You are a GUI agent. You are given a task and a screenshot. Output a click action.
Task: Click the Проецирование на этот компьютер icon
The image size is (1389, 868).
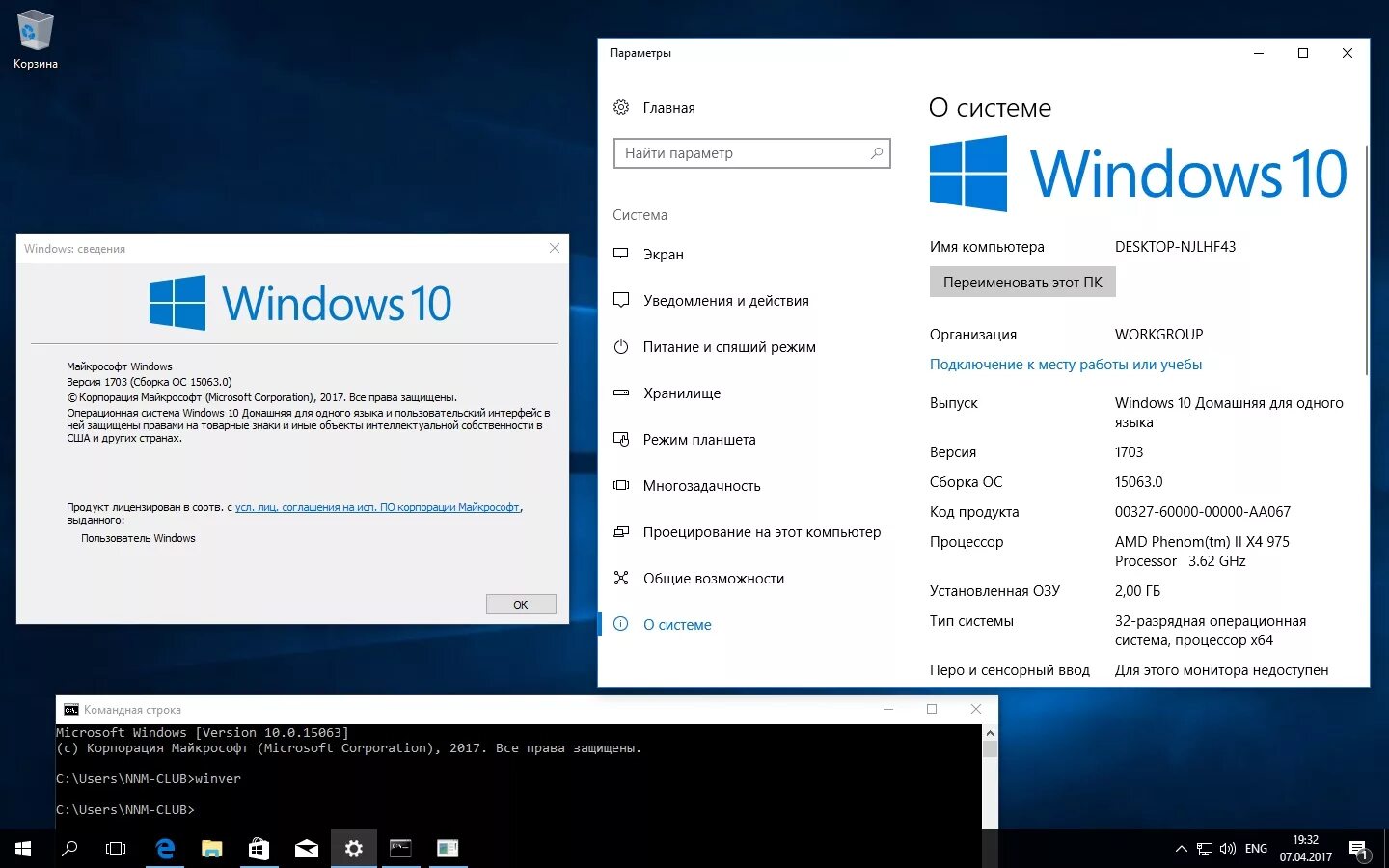coord(621,531)
